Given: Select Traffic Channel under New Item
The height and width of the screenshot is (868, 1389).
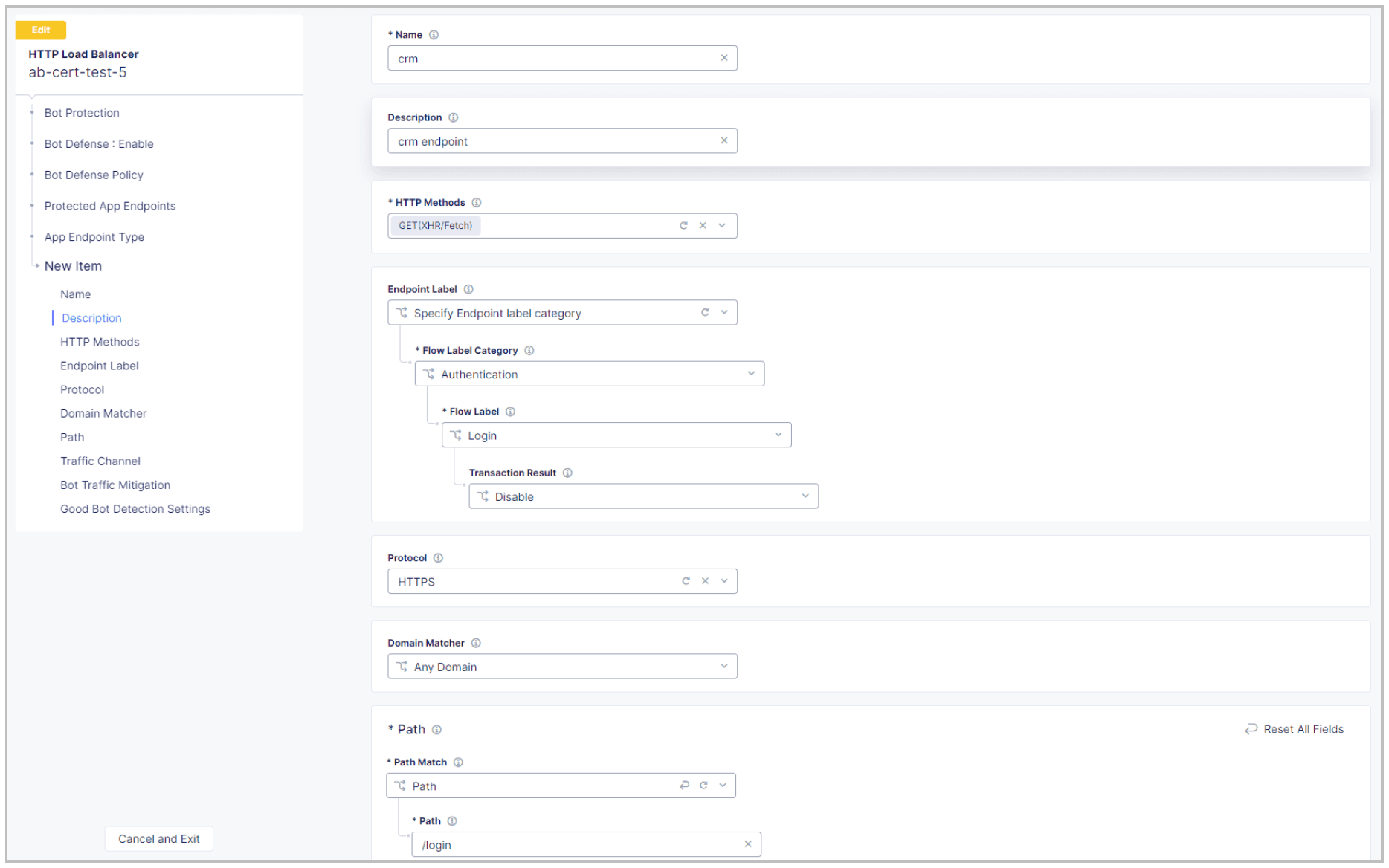Looking at the screenshot, I should pyautogui.click(x=100, y=461).
